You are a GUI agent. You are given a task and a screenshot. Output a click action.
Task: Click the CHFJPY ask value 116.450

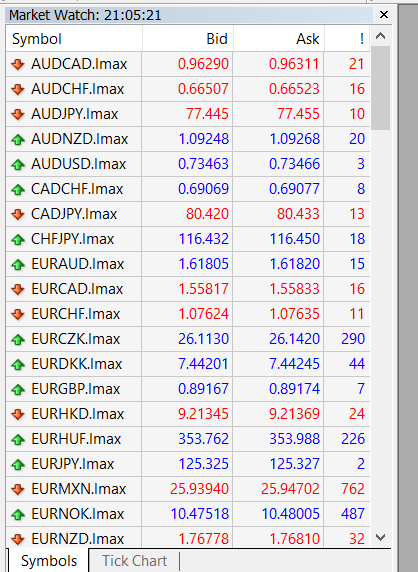tap(294, 239)
